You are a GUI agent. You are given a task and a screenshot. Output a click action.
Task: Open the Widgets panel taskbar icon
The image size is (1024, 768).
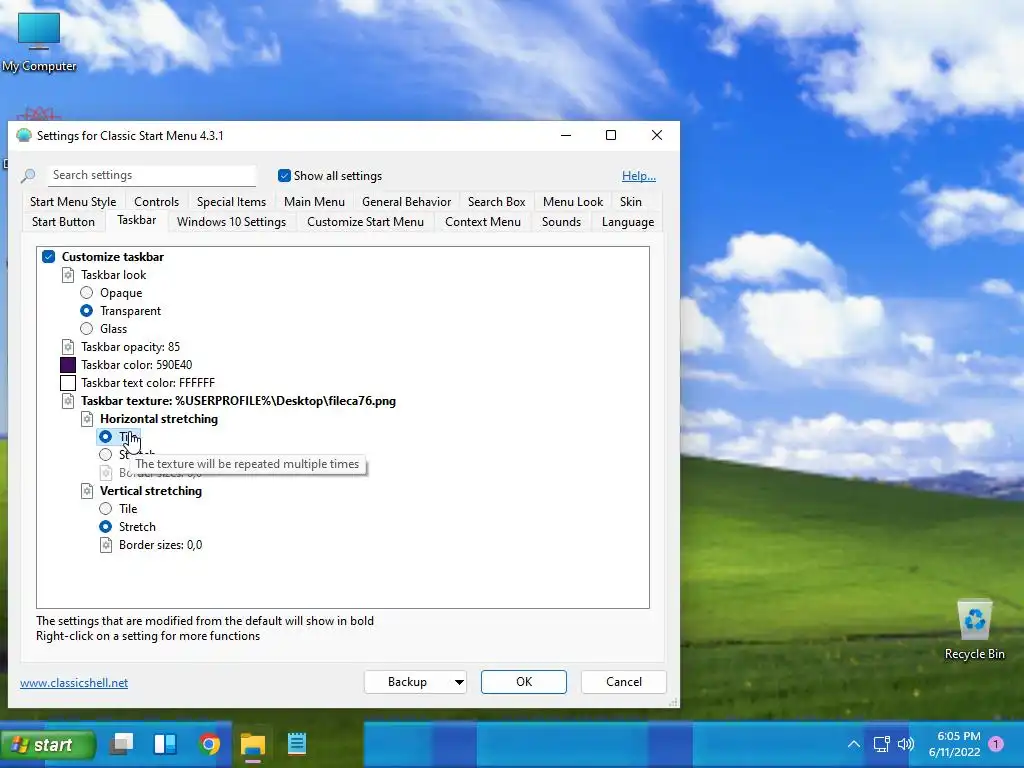[165, 744]
